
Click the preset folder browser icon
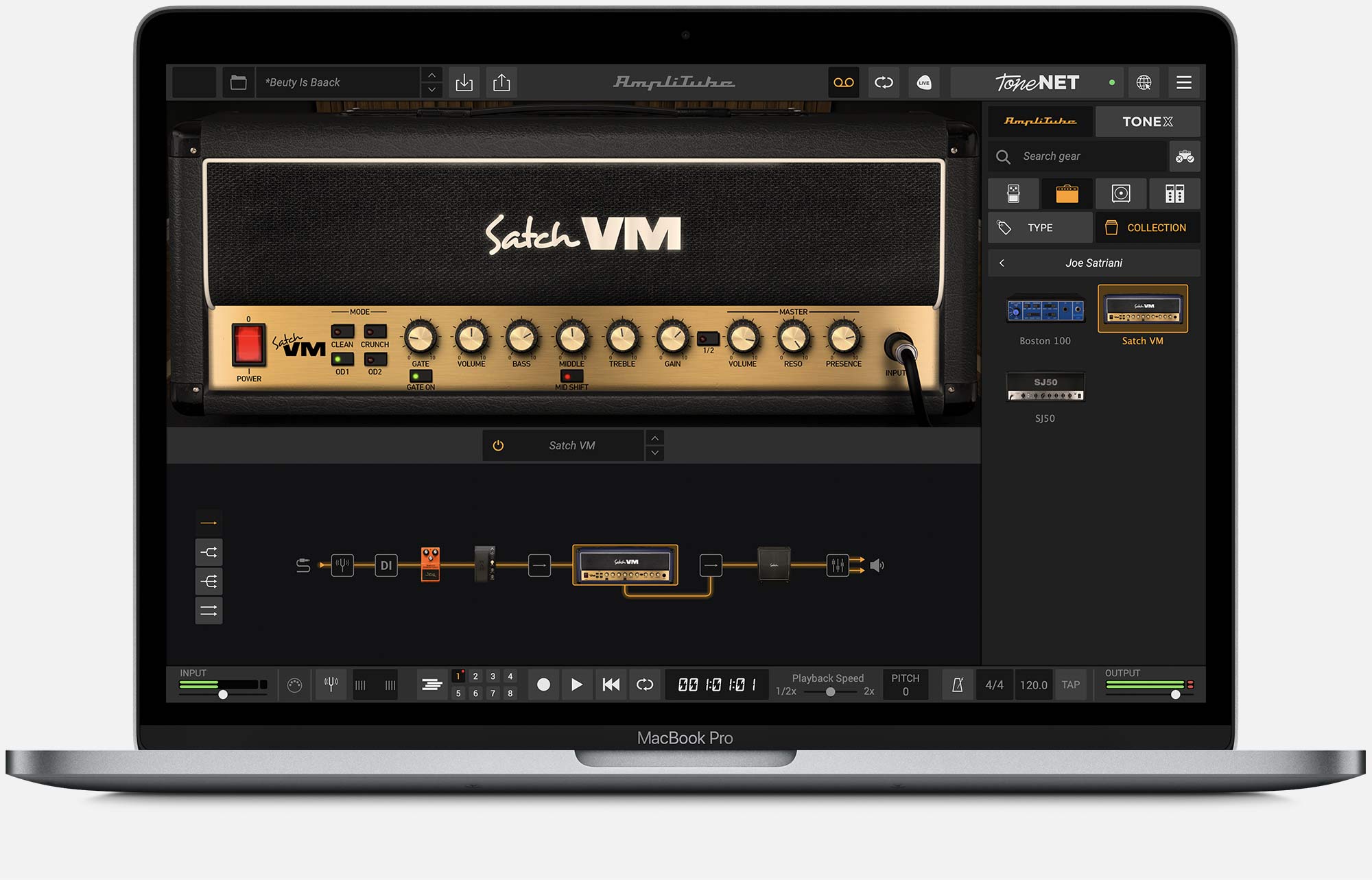coord(238,82)
